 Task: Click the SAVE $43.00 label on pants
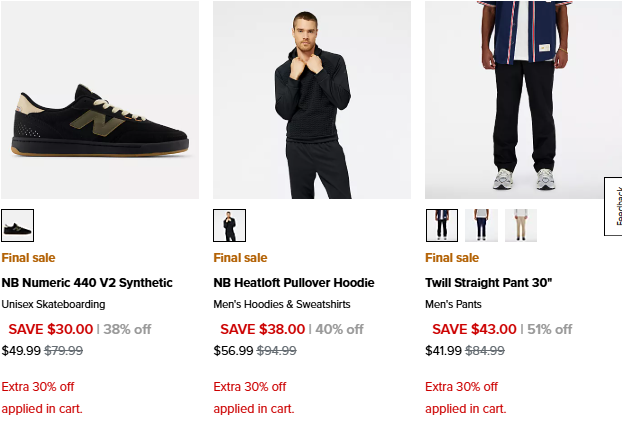474,329
